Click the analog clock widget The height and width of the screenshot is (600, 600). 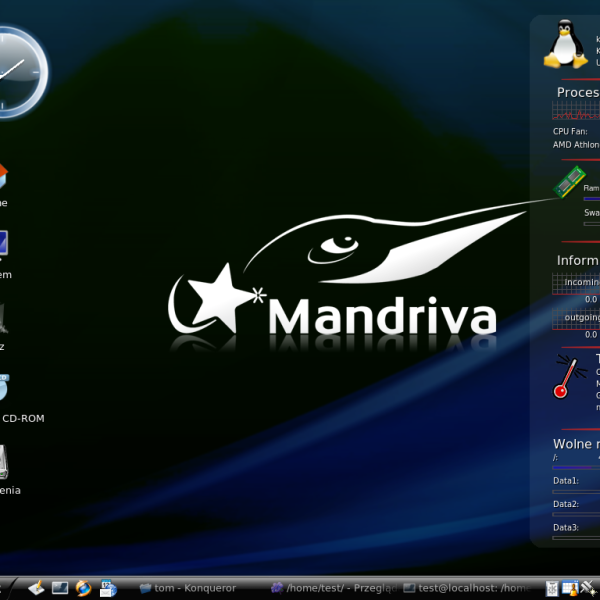pos(14,60)
